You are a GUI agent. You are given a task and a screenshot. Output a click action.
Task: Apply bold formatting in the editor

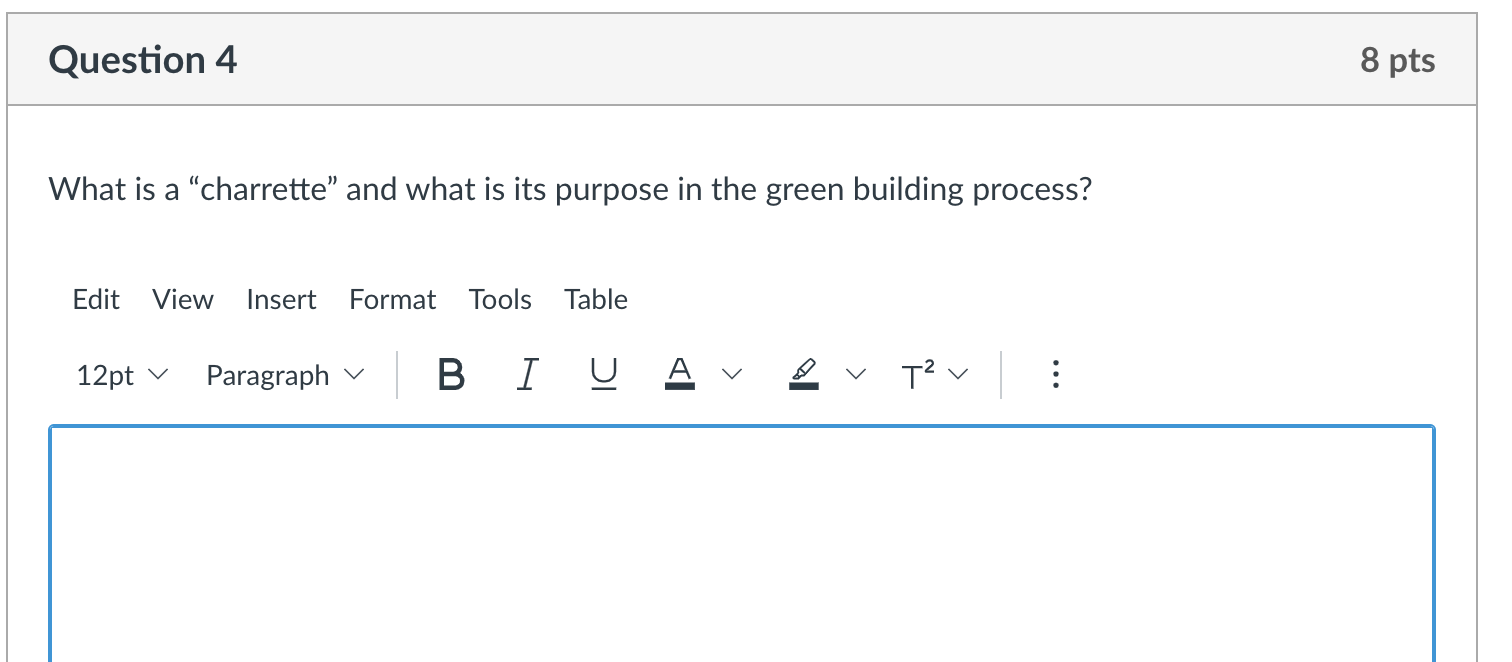450,374
